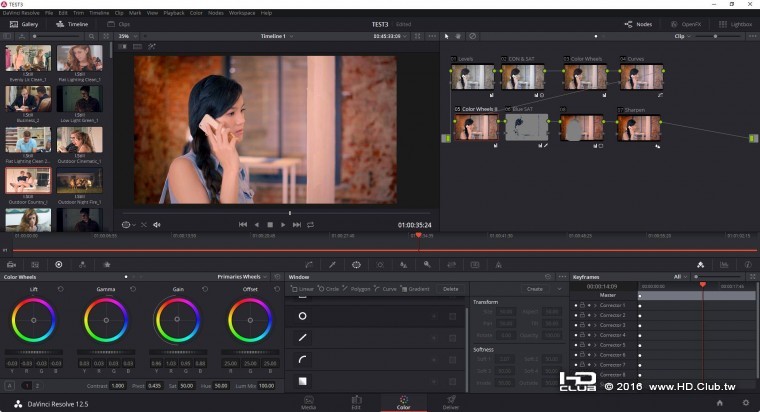Toggle loop playback in viewer
Image resolution: width=760 pixels, height=412 pixels.
(310, 225)
